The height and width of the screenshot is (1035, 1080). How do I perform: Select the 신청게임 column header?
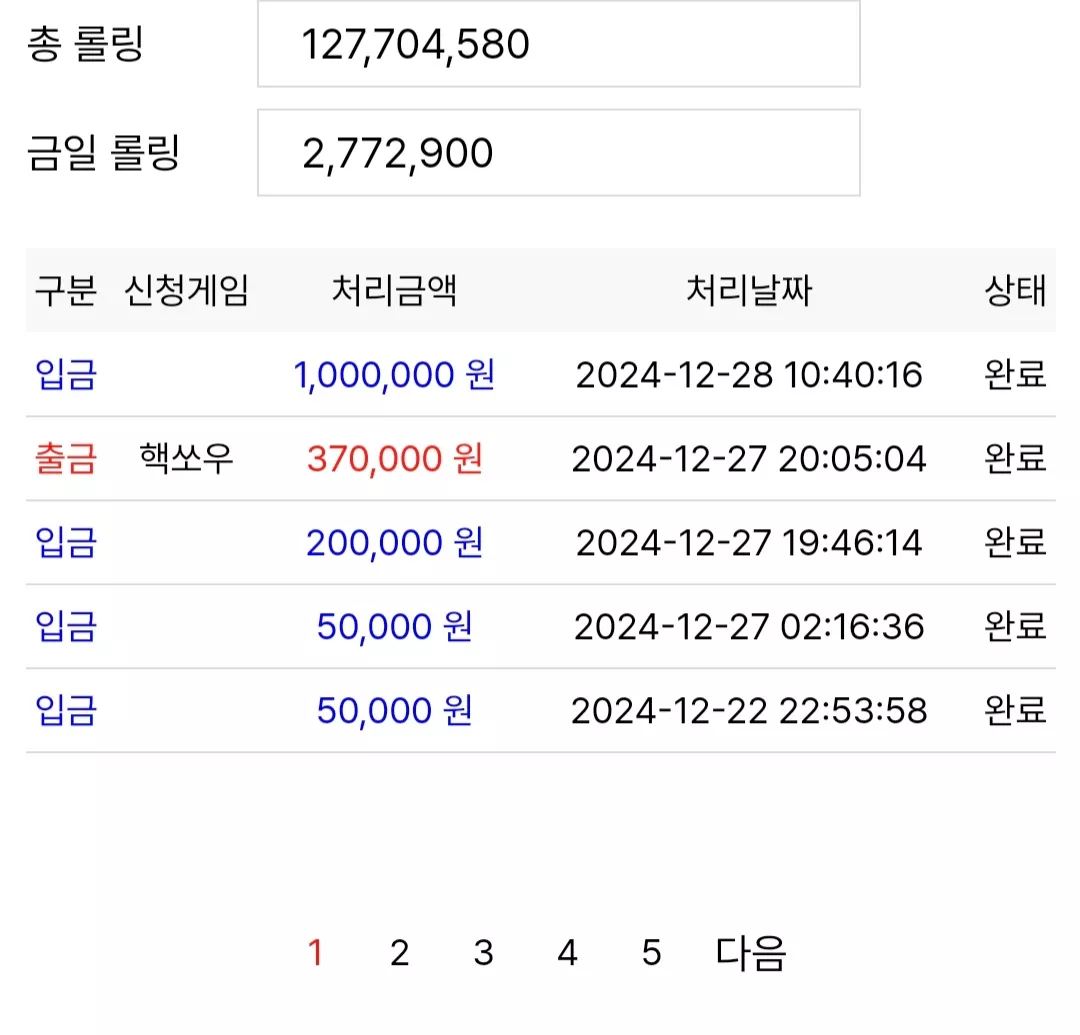(x=186, y=290)
